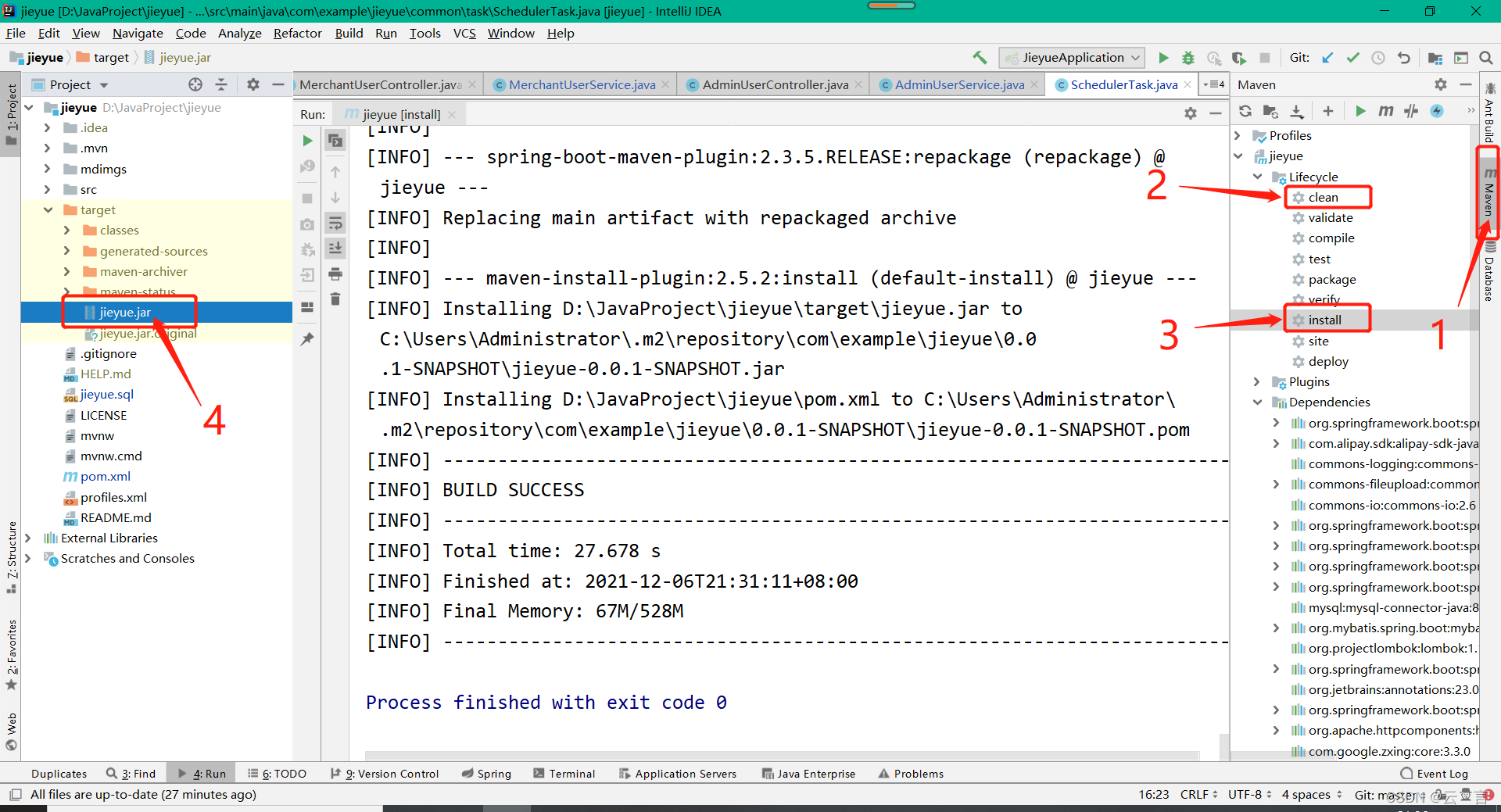This screenshot has height=812, width=1501.
Task: Reimport all Maven projects
Action: pos(1245,111)
